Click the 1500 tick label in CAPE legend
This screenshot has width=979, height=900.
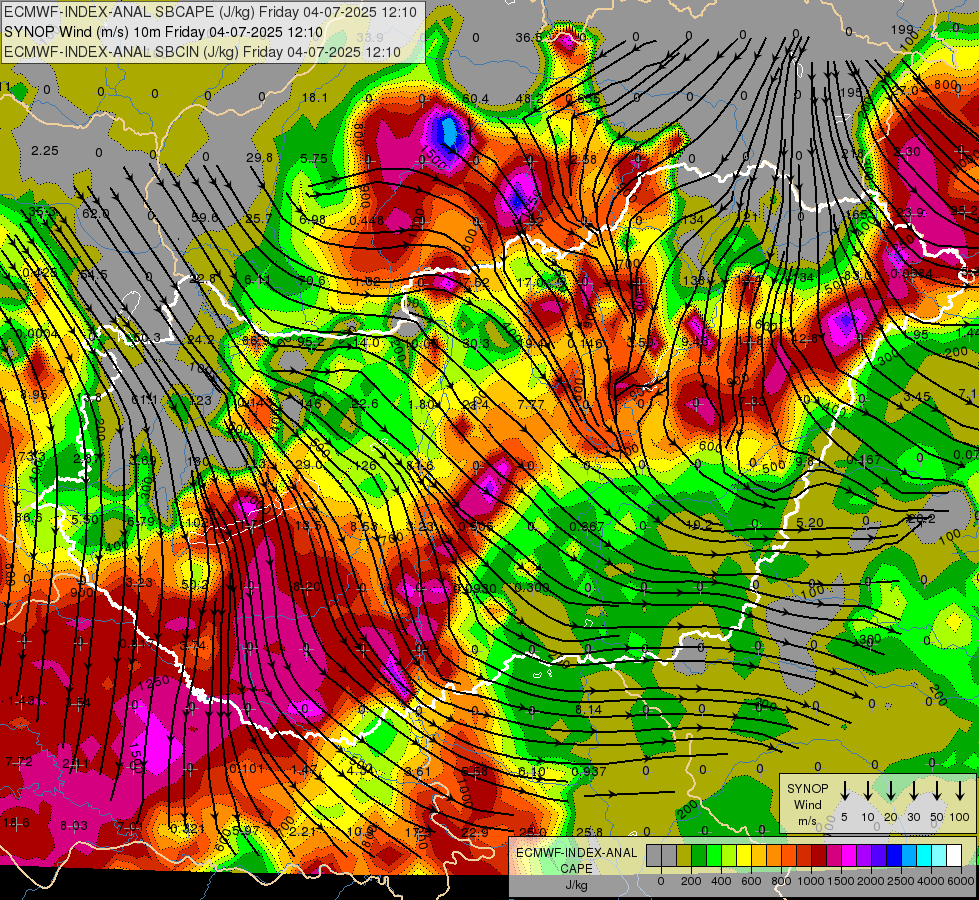tap(841, 881)
